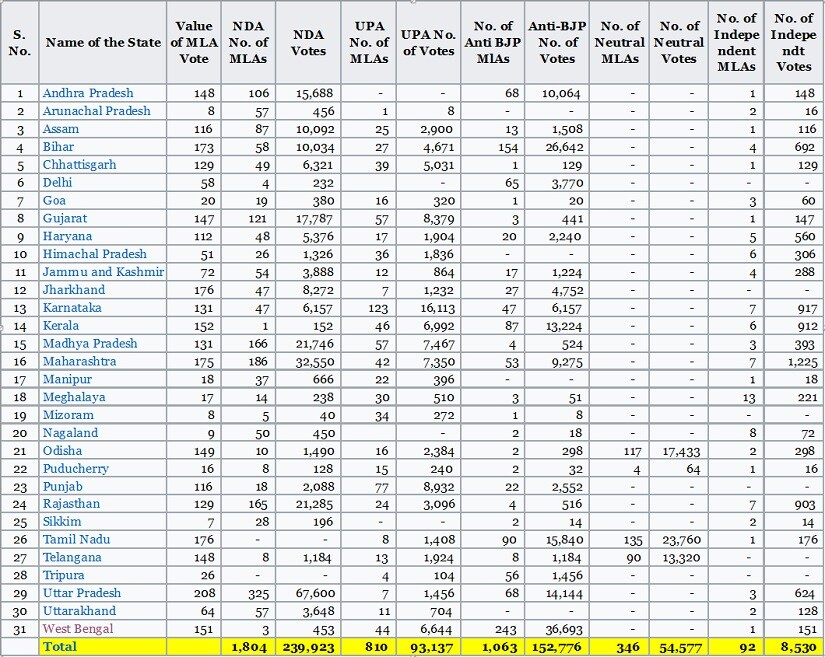825x657 pixels.
Task: Select the Anti-BJP votes total 152,776
Action: coord(557,648)
